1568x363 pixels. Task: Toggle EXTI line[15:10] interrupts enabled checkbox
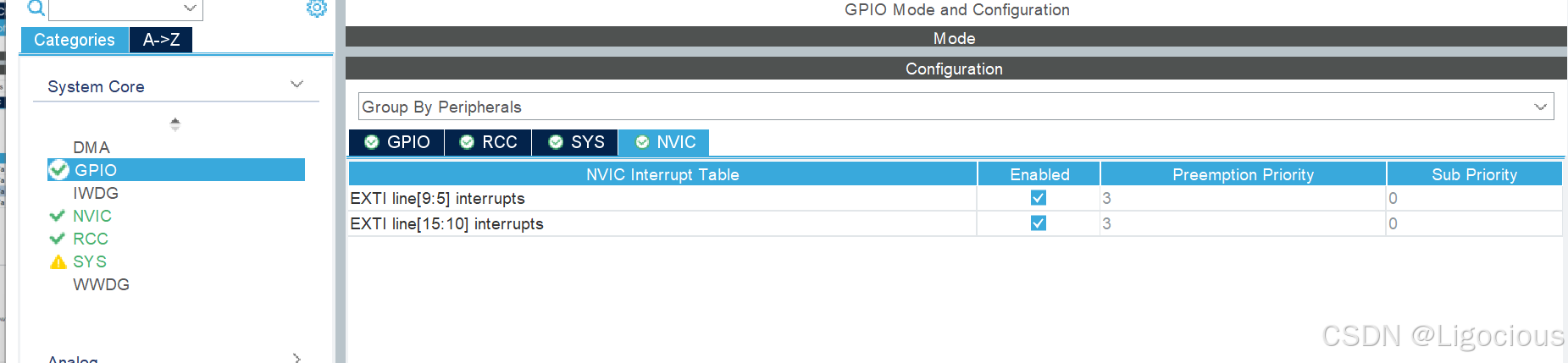pos(1039,223)
